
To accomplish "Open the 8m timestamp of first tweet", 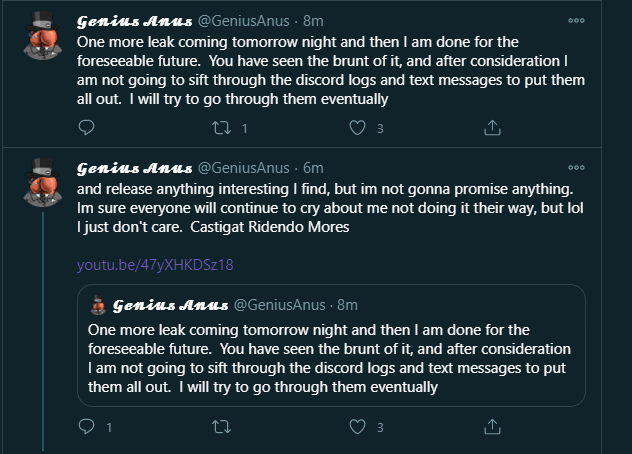I will pos(313,21).
